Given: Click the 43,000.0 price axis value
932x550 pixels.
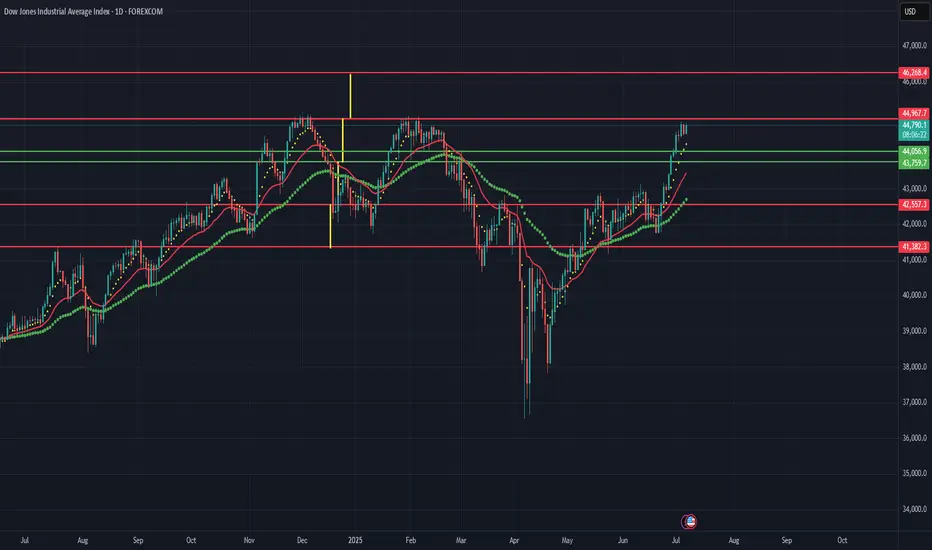Looking at the screenshot, I should point(914,188).
